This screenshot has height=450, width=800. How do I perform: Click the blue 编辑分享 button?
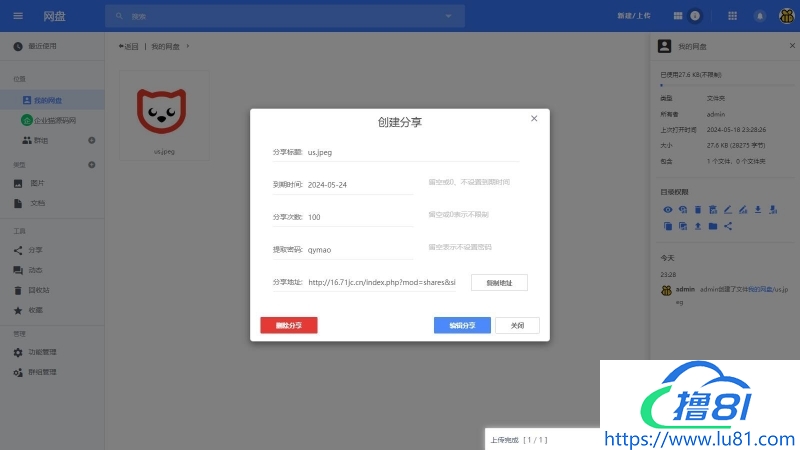tap(462, 325)
